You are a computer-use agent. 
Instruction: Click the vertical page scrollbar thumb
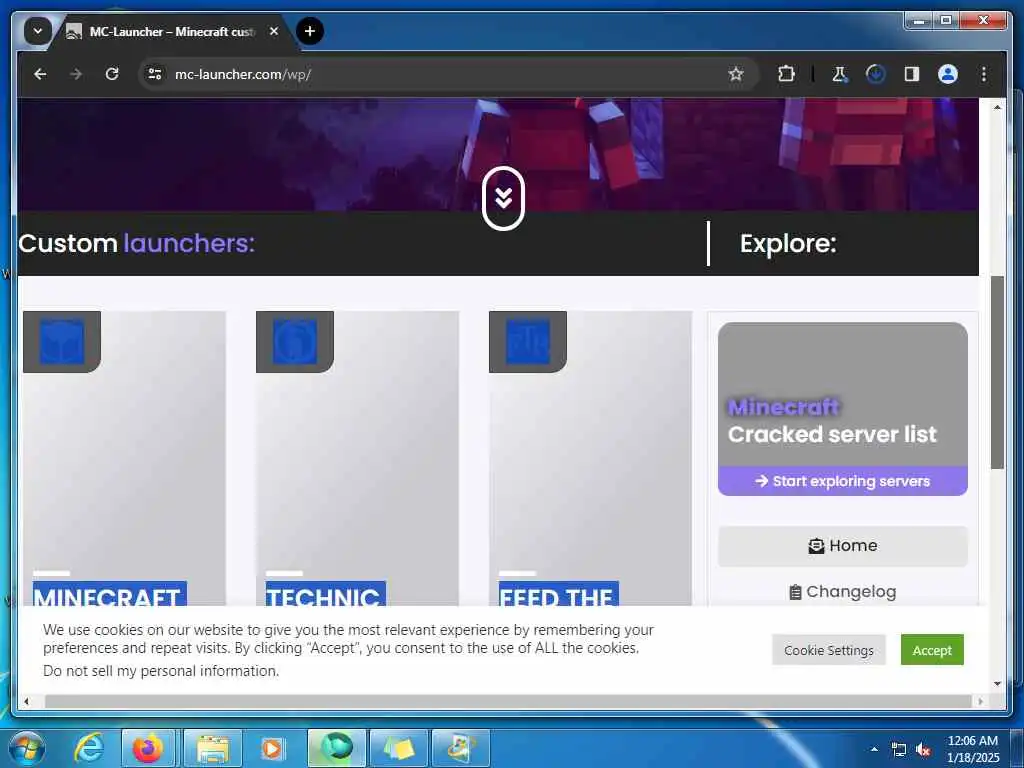[x=997, y=372]
